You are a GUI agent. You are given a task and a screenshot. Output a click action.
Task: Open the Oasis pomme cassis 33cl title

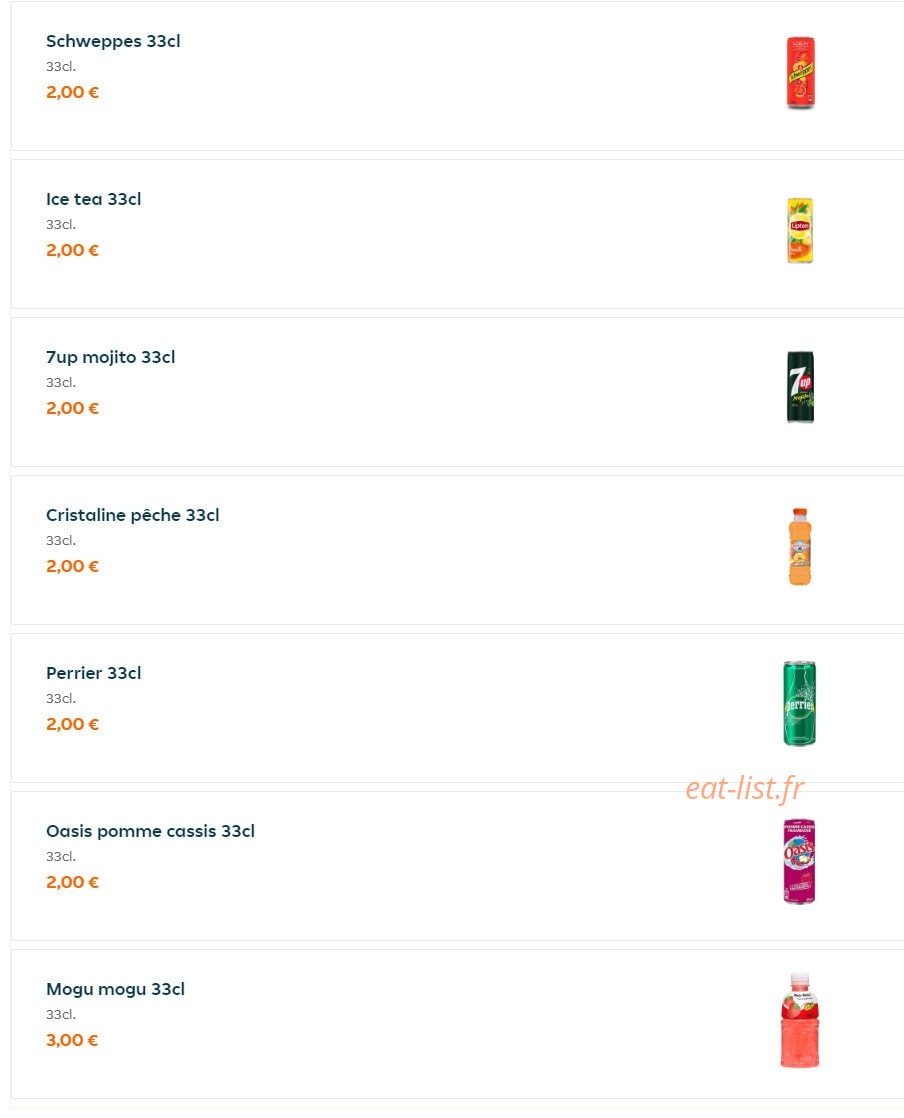click(x=150, y=831)
